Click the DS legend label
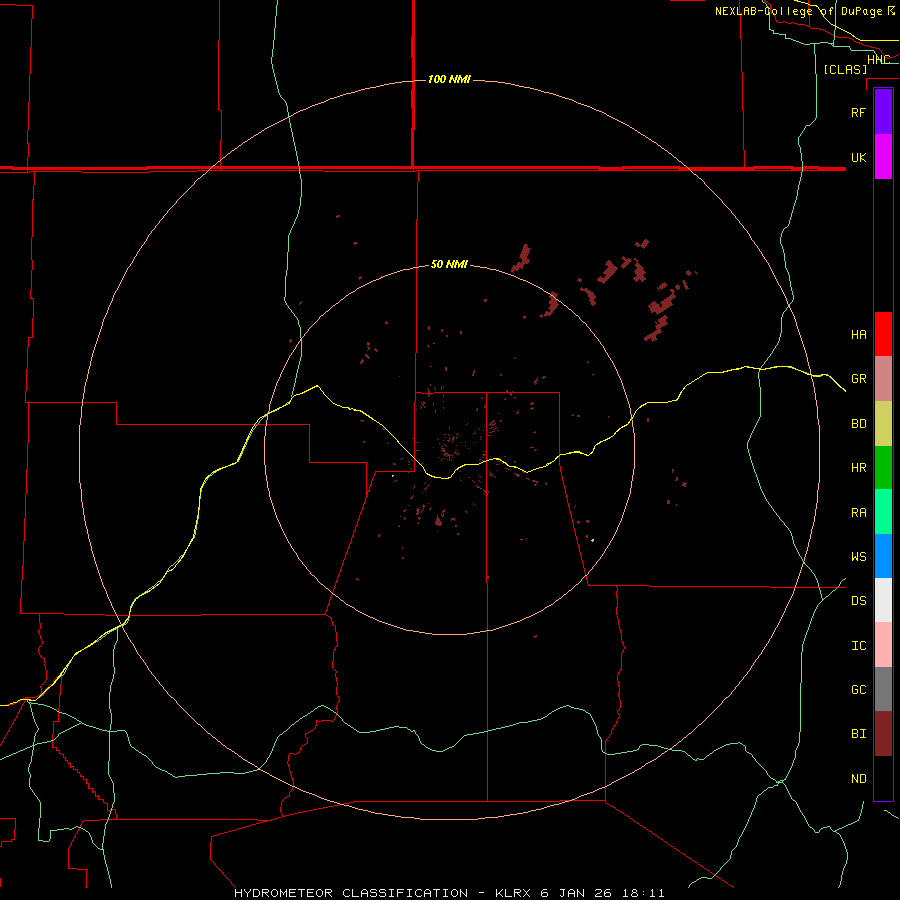This screenshot has width=900, height=900. click(x=858, y=600)
